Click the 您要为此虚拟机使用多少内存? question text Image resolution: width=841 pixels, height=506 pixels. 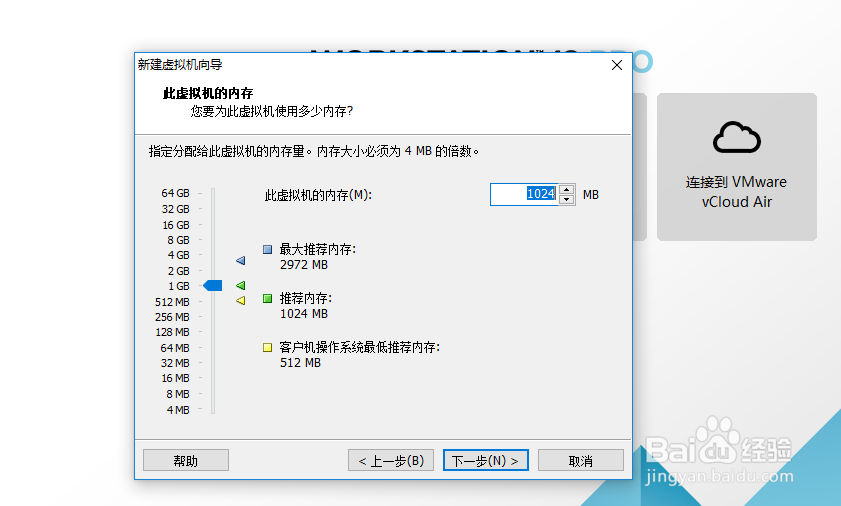pyautogui.click(x=271, y=111)
